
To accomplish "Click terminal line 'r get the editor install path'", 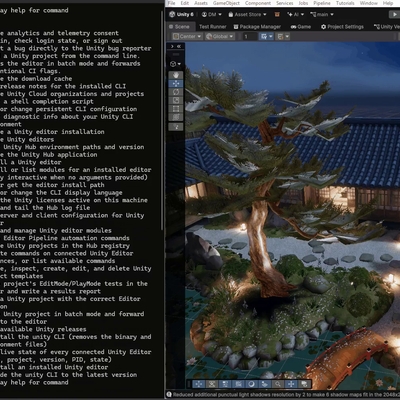I will coord(52,185).
